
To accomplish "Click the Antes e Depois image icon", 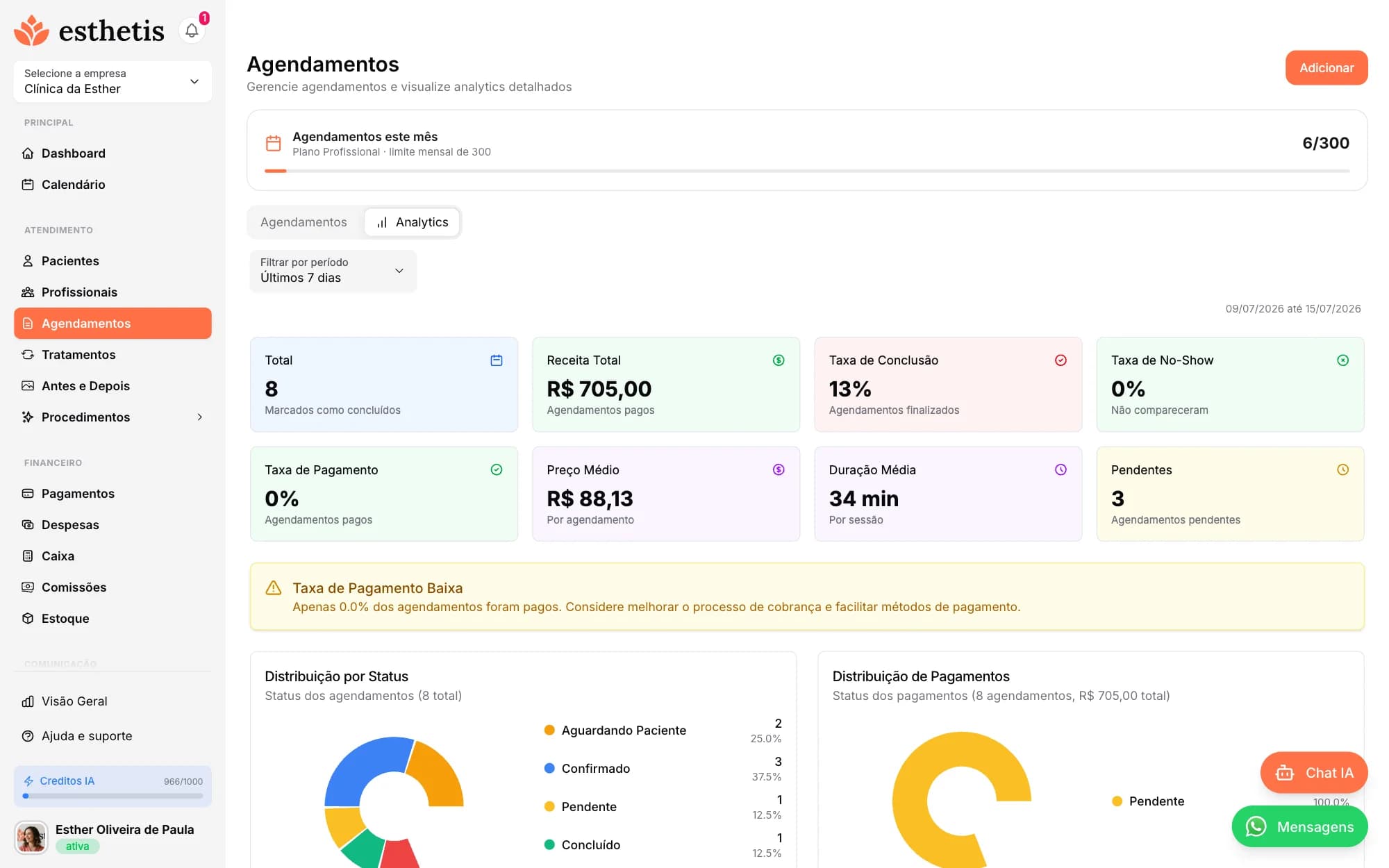I will (28, 386).
